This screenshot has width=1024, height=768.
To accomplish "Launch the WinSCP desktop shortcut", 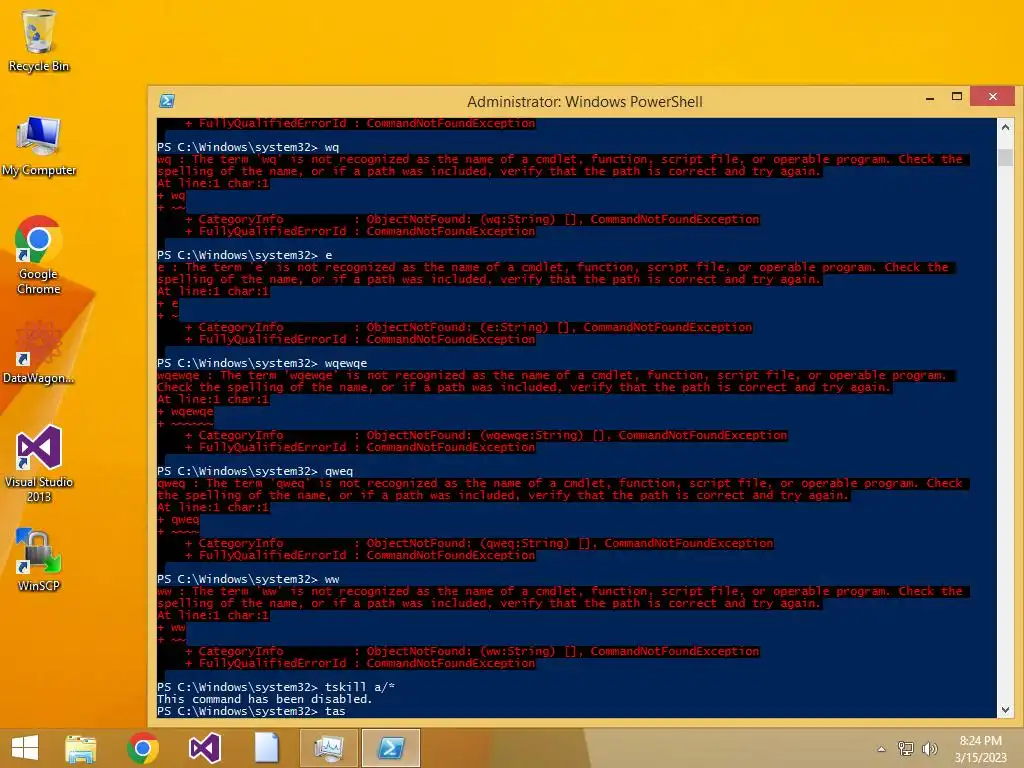I will (x=39, y=560).
